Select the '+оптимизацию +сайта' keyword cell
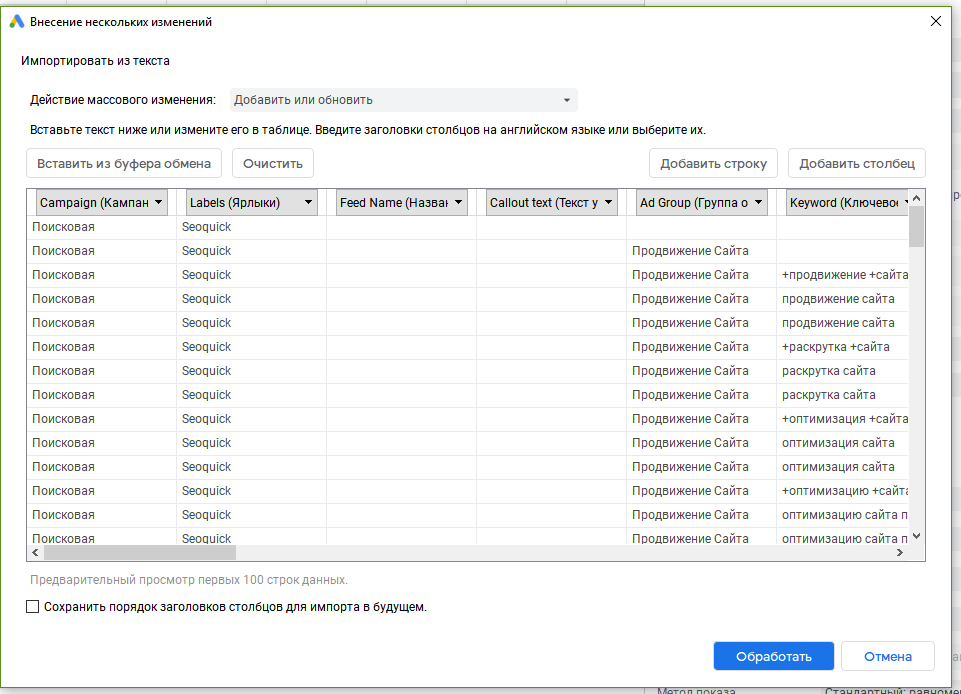This screenshot has height=694, width=961. pos(842,490)
